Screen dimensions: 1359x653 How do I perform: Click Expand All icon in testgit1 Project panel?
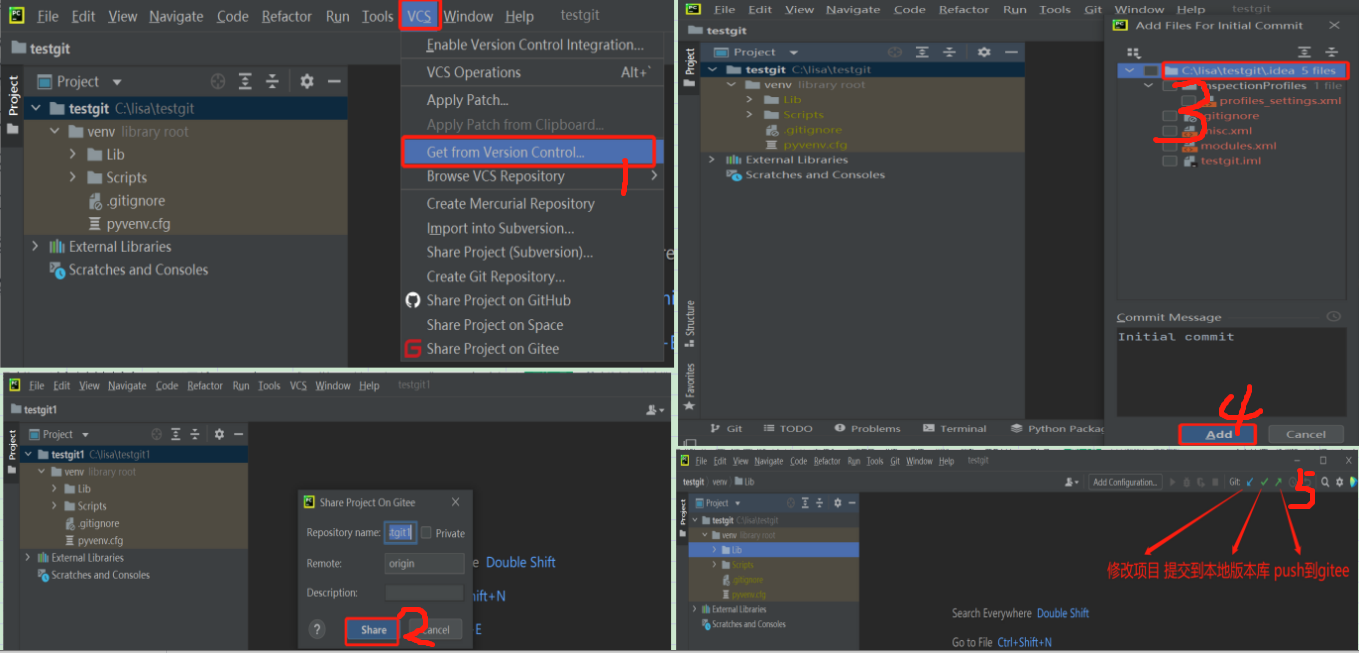pyautogui.click(x=176, y=434)
